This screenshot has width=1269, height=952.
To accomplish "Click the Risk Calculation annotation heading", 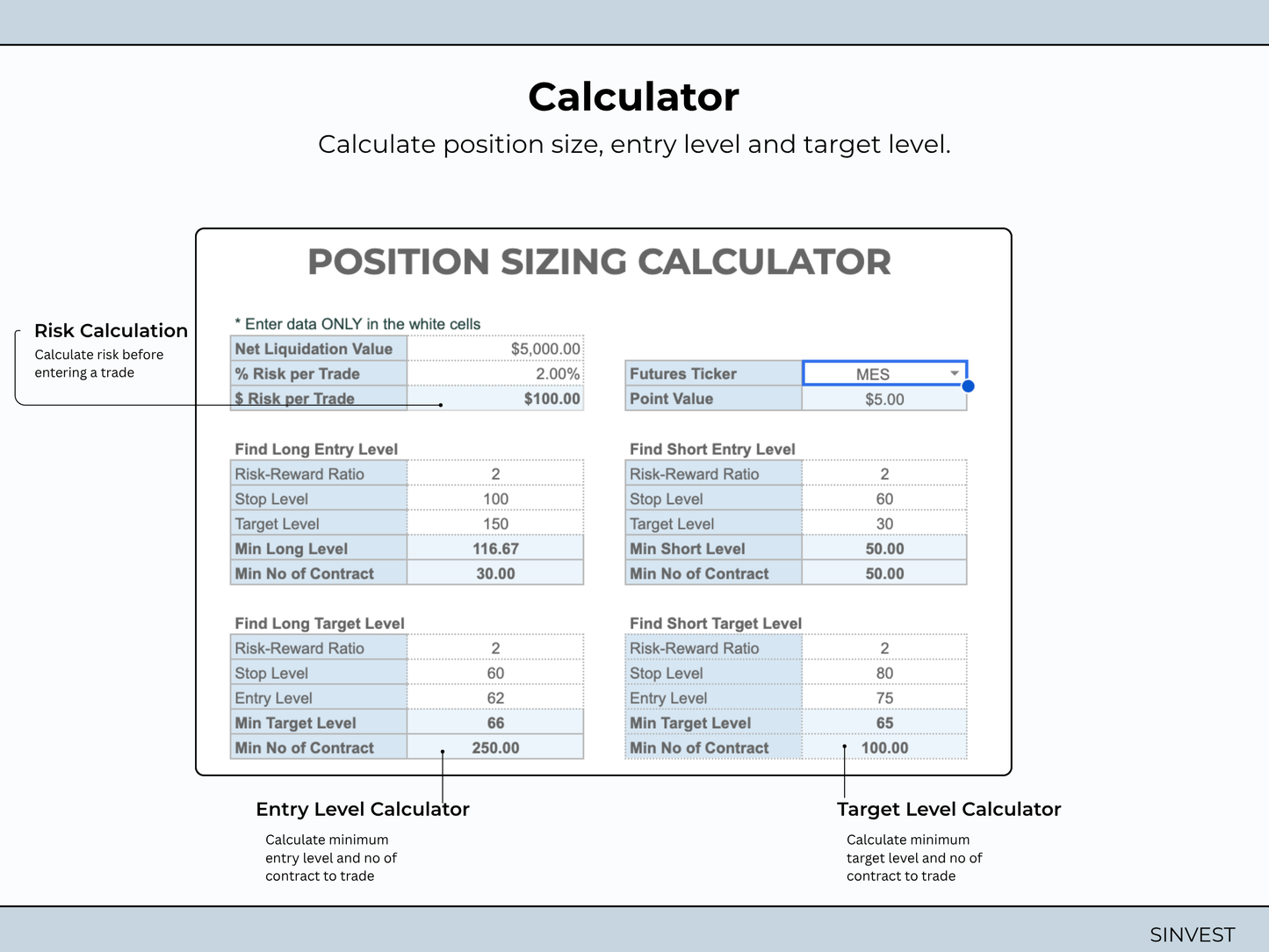I will coord(111,330).
